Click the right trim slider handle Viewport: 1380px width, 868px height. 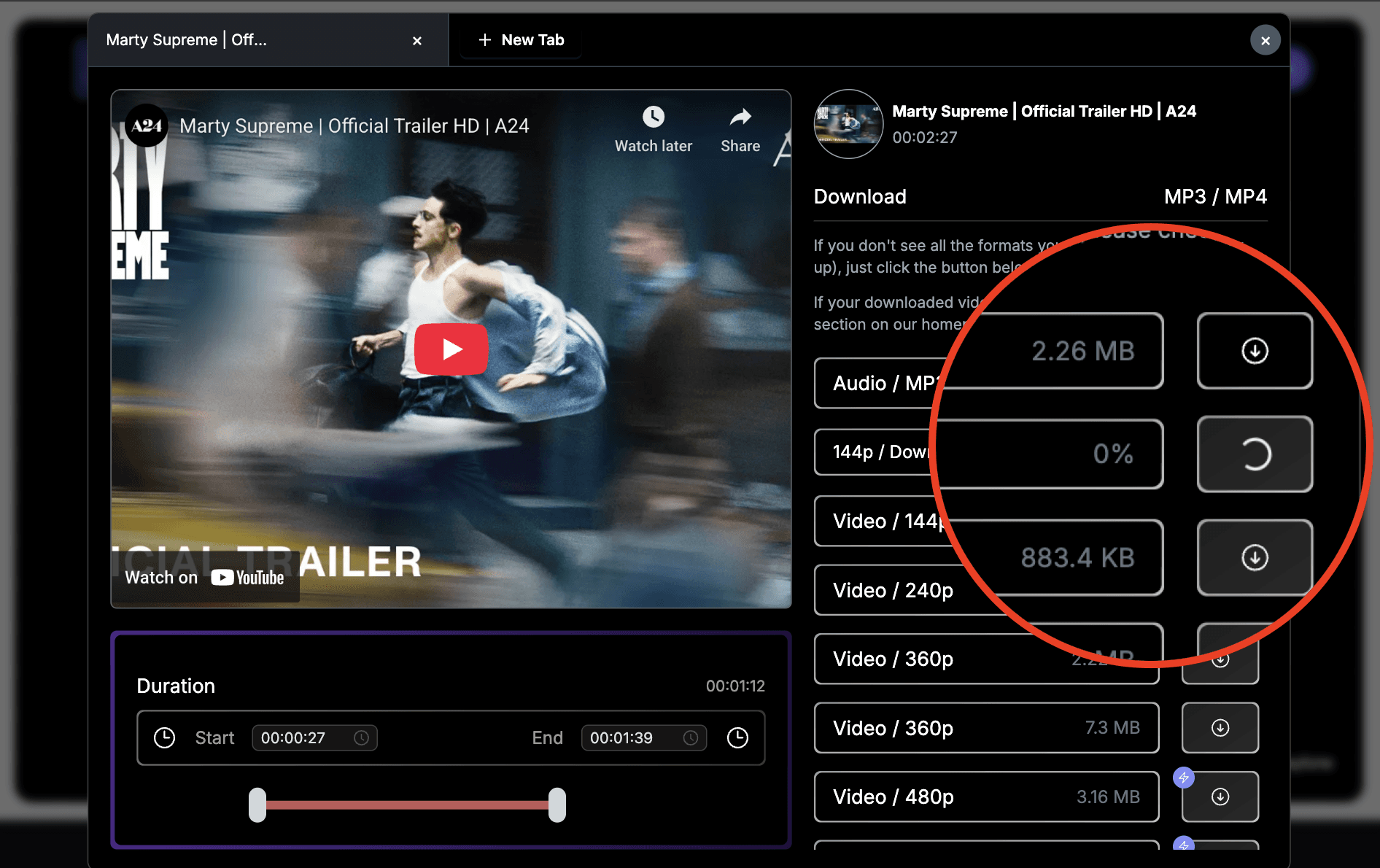pos(557,805)
